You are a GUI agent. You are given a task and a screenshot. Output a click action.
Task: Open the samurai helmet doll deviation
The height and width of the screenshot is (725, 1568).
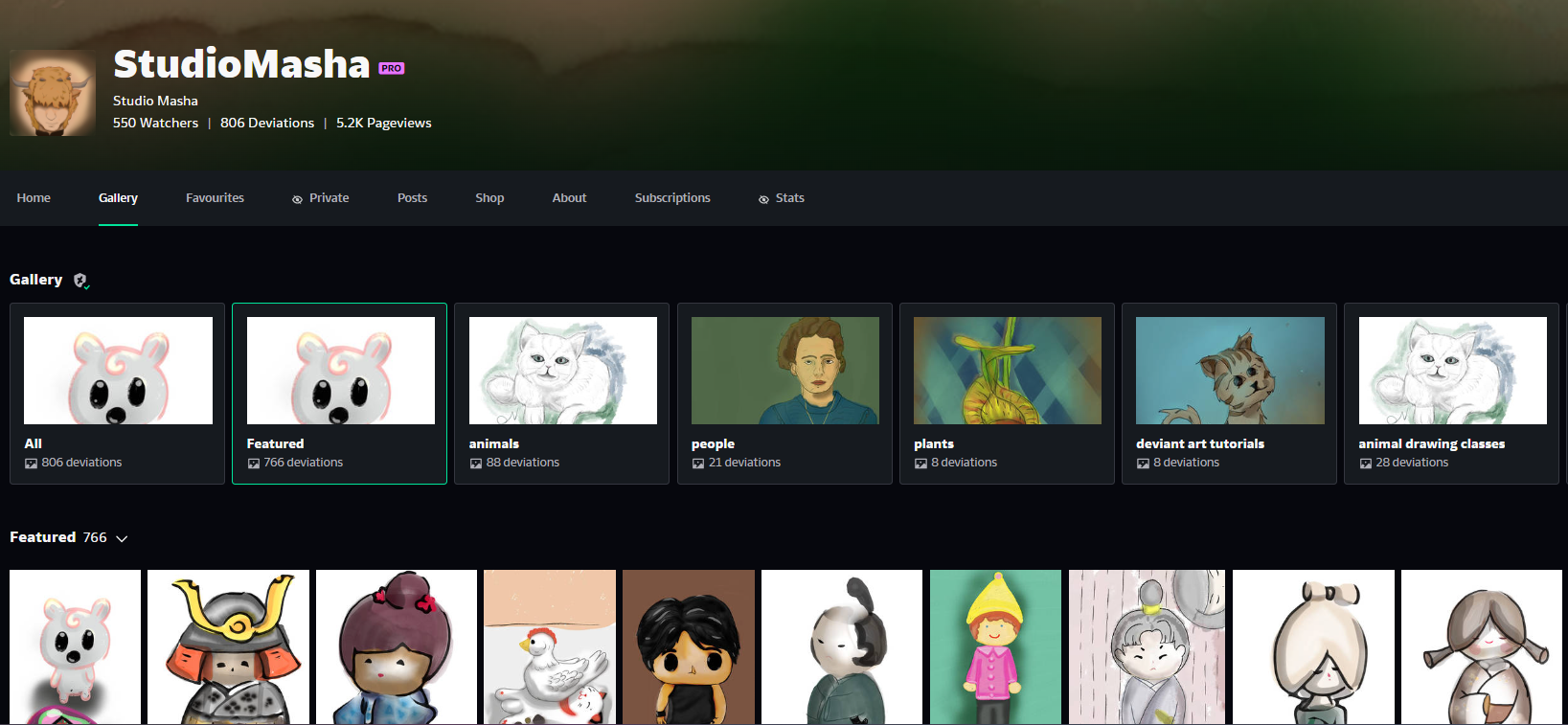228,647
